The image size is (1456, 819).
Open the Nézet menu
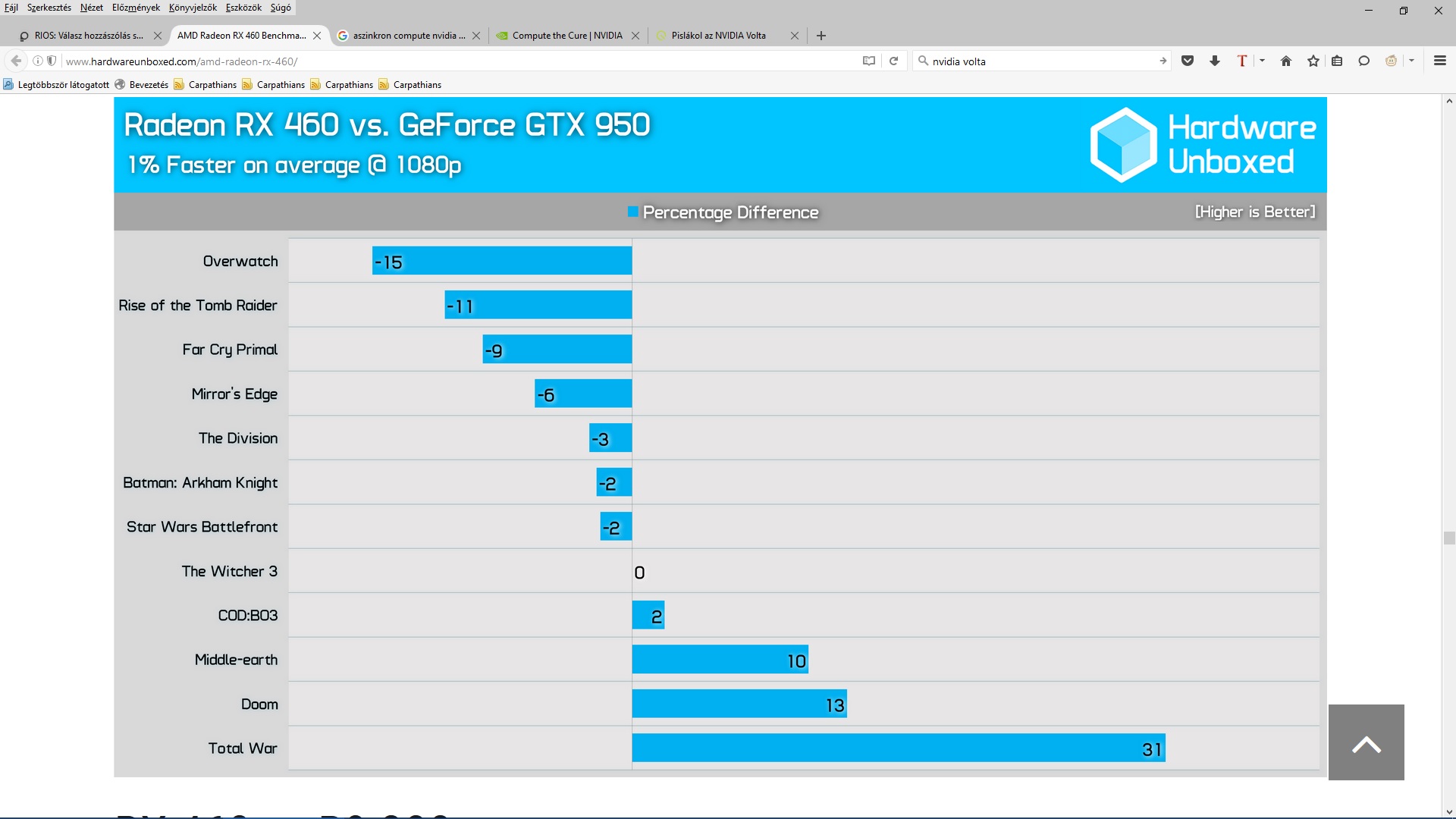92,8
